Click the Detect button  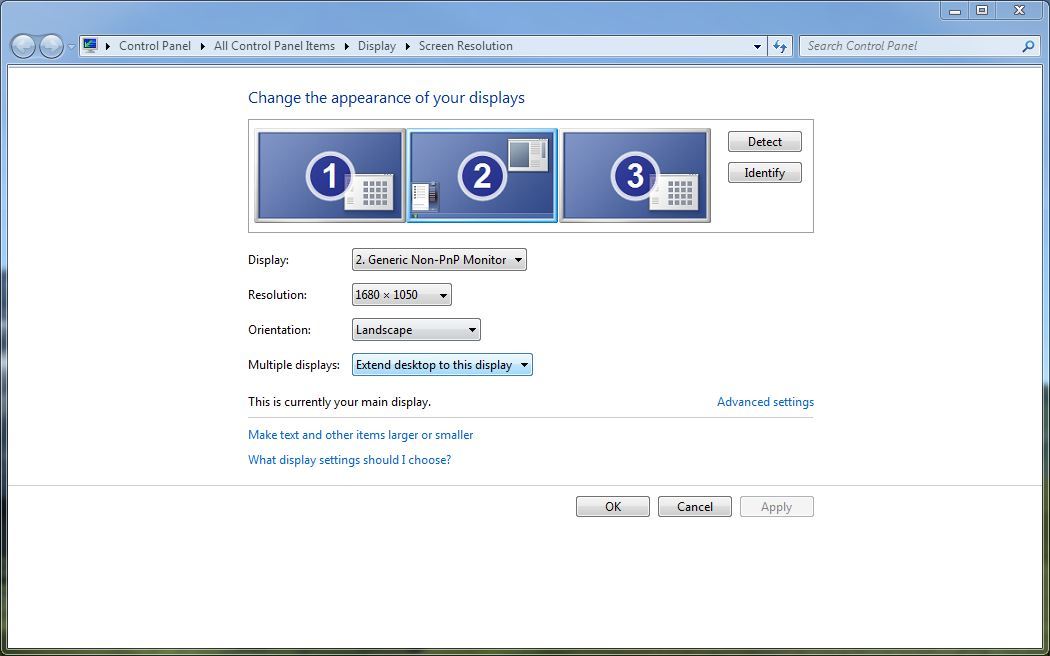[764, 142]
